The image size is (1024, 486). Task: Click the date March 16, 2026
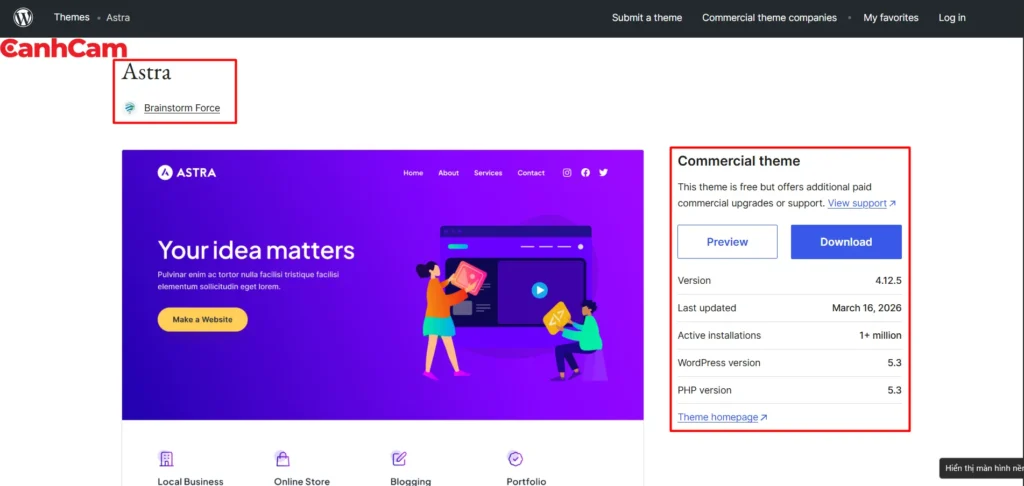click(867, 308)
